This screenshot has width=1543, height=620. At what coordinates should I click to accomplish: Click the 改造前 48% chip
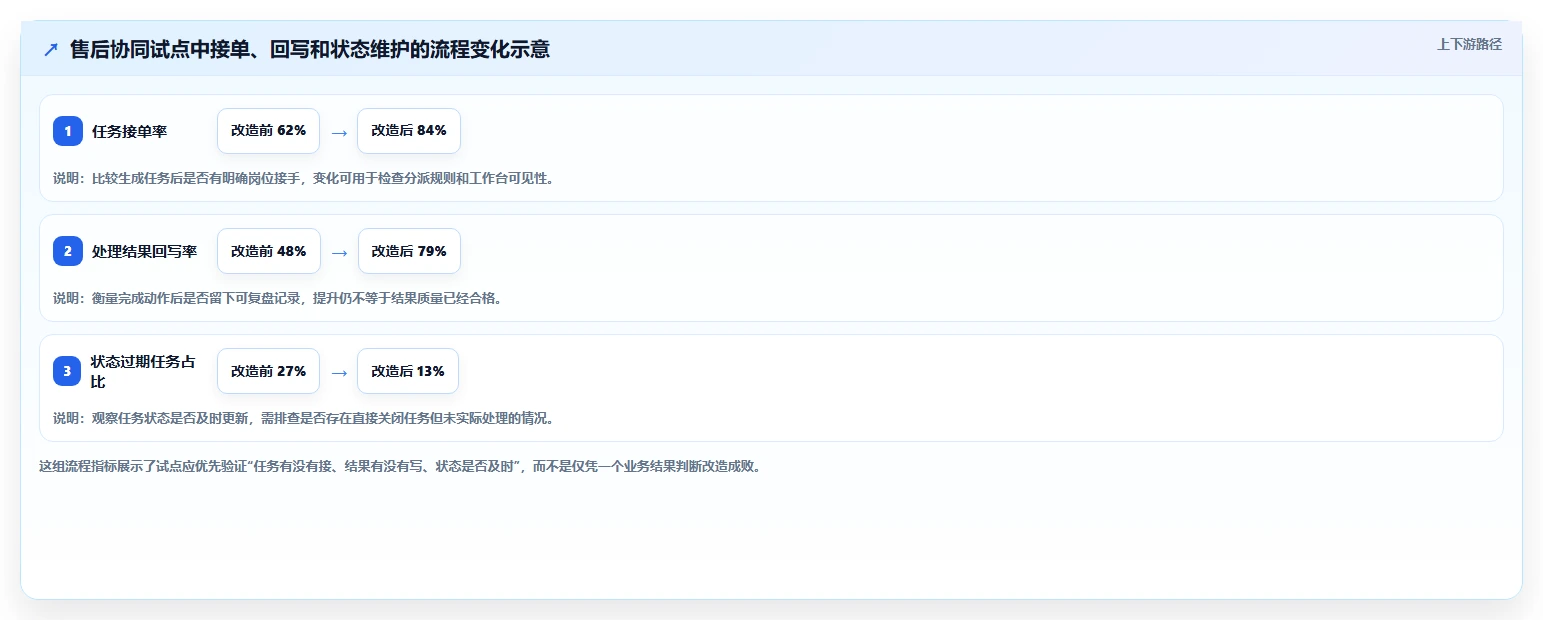tap(269, 251)
